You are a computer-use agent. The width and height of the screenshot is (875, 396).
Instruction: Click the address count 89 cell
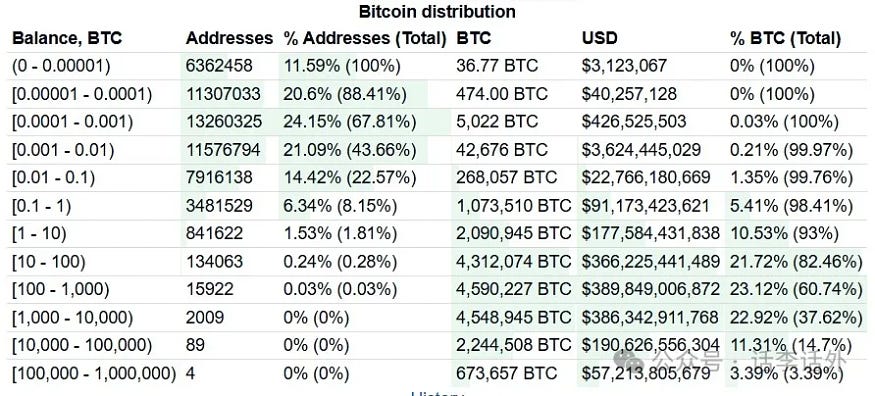point(195,345)
